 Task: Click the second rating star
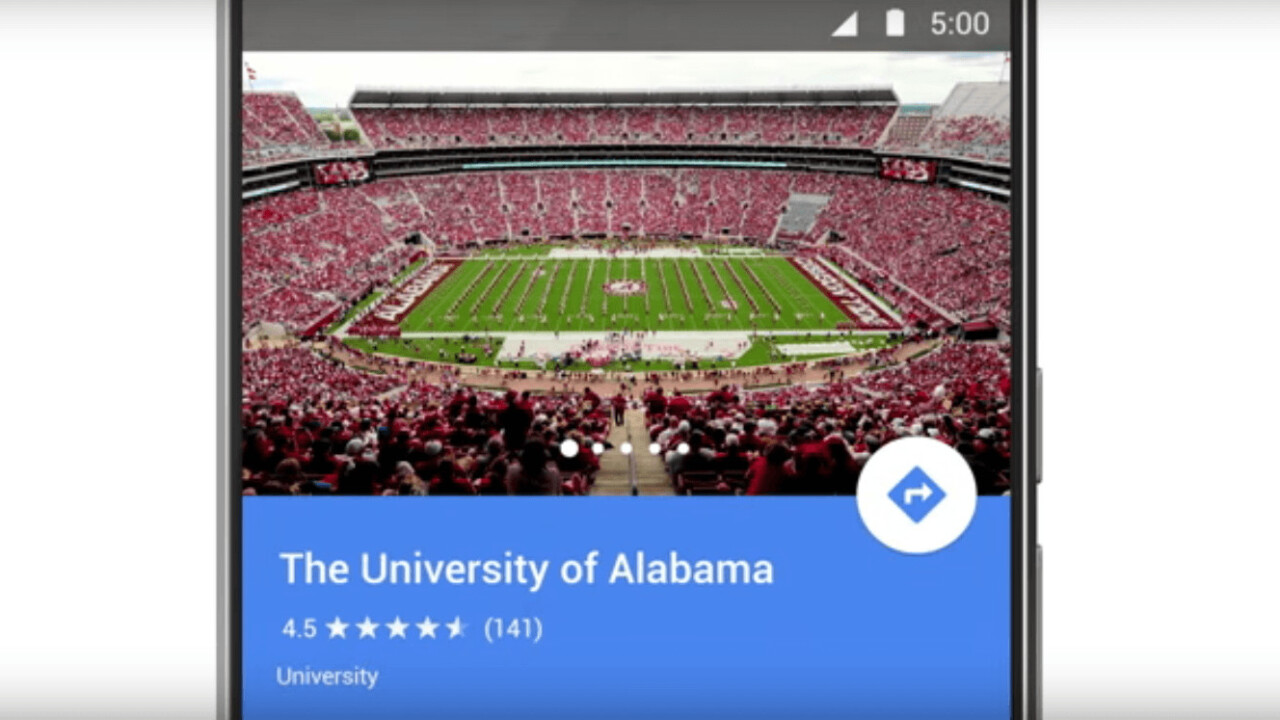pyautogui.click(x=367, y=628)
